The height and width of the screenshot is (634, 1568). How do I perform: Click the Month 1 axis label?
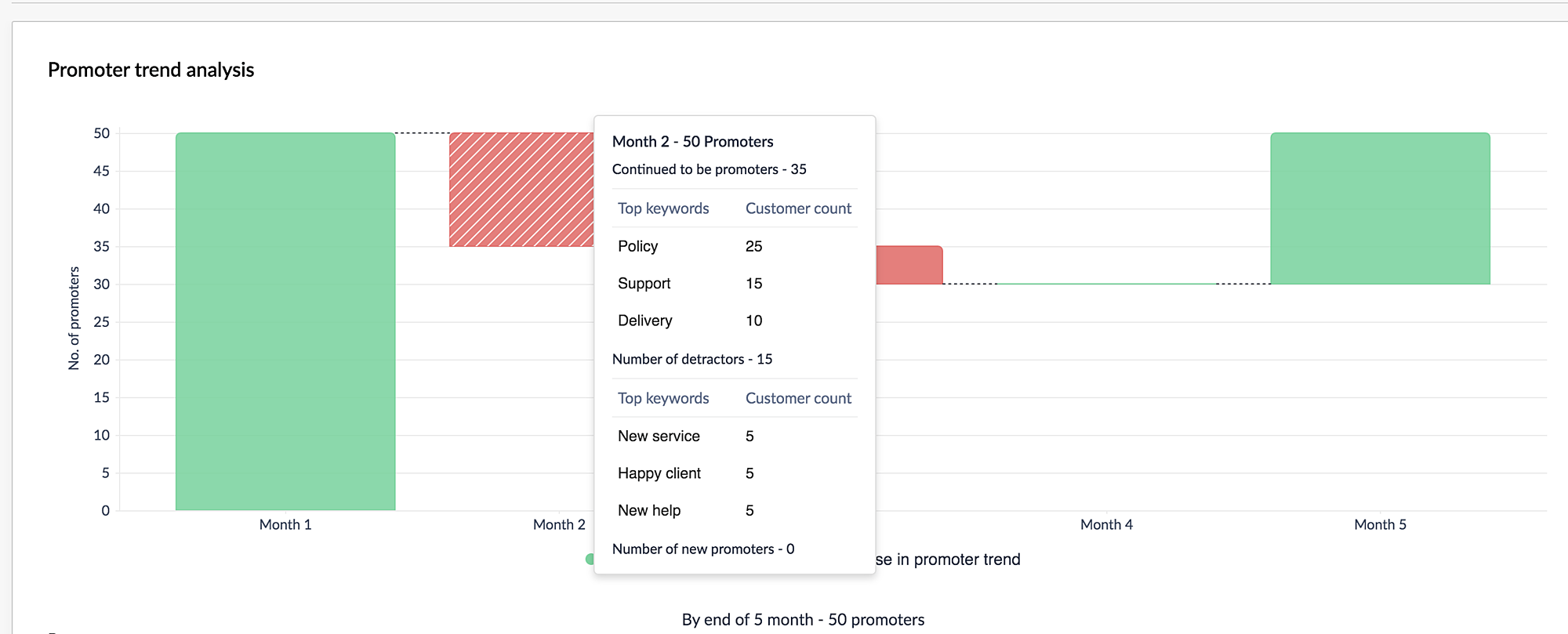tap(285, 525)
